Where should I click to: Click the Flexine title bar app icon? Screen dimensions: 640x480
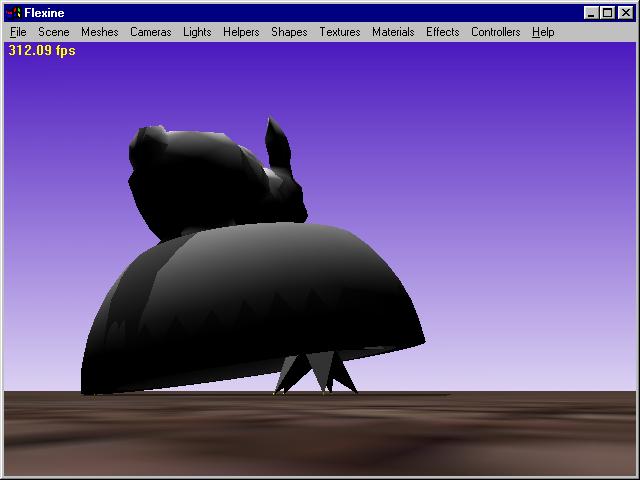13,13
